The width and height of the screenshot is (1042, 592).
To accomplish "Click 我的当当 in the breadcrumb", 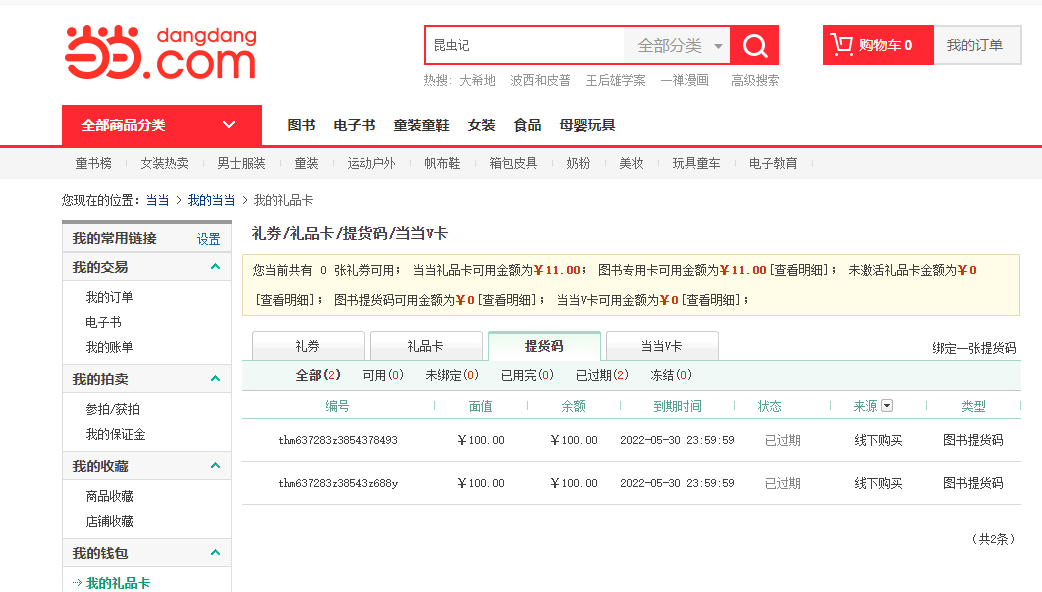I will (211, 200).
